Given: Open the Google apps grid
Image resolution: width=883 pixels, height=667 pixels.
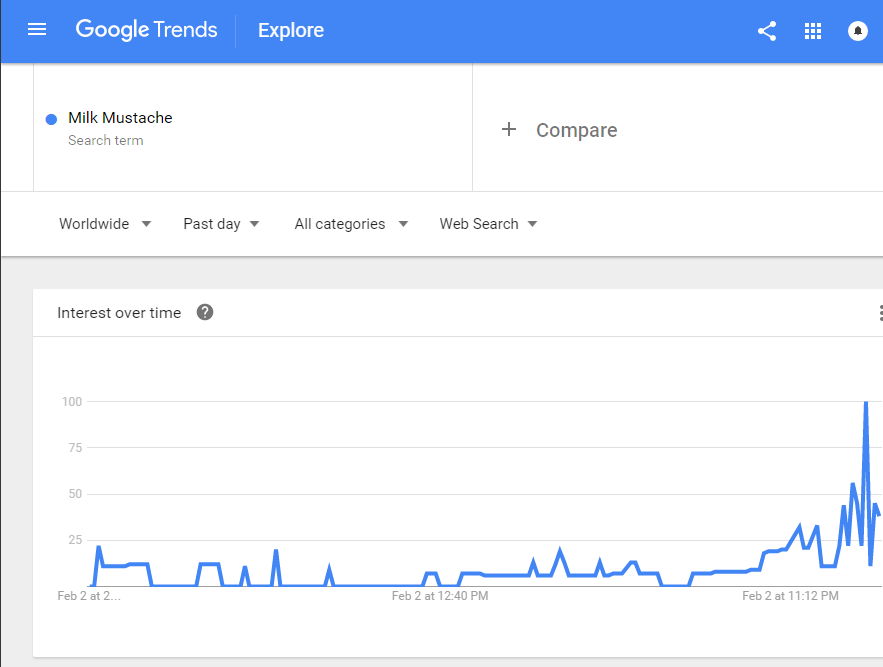Looking at the screenshot, I should [x=813, y=31].
